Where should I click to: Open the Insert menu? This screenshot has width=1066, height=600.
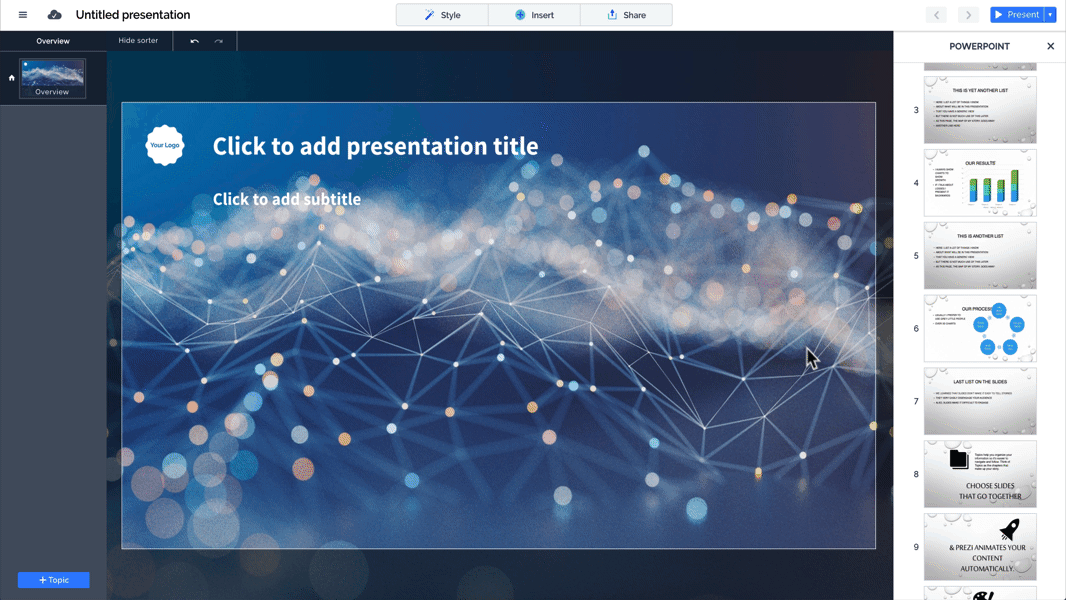pyautogui.click(x=534, y=14)
